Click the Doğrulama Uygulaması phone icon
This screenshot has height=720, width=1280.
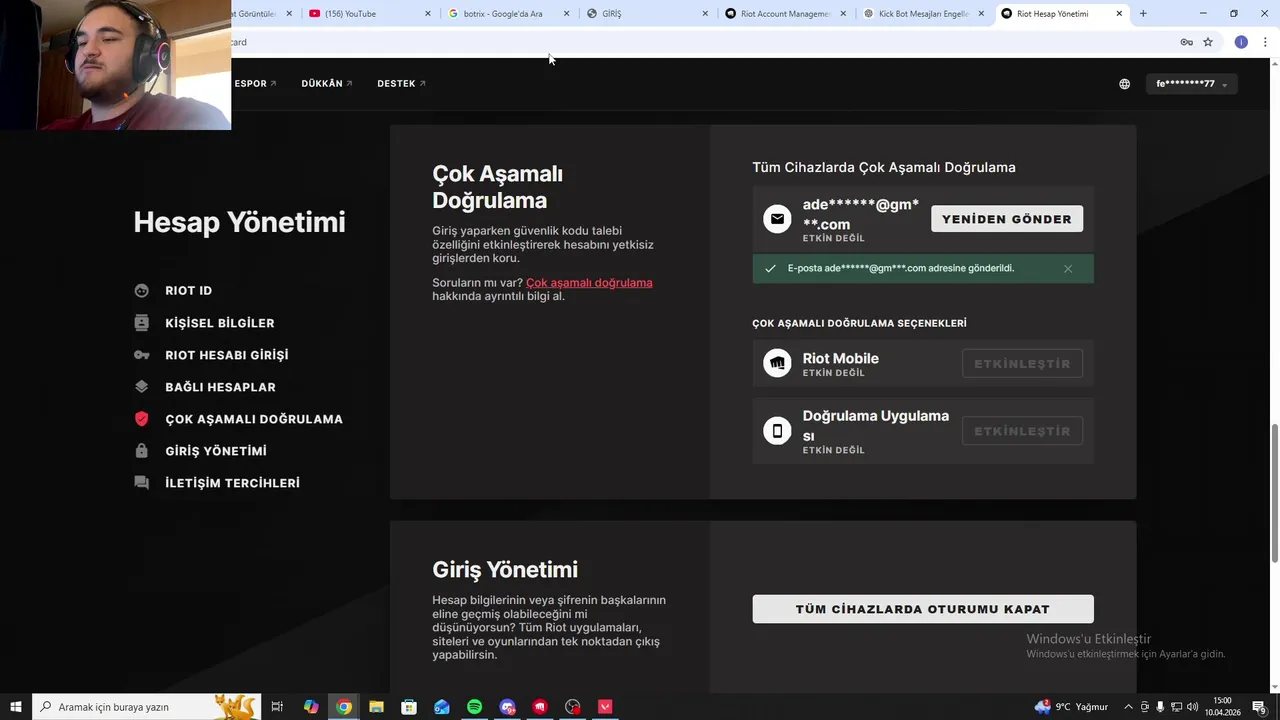777,431
